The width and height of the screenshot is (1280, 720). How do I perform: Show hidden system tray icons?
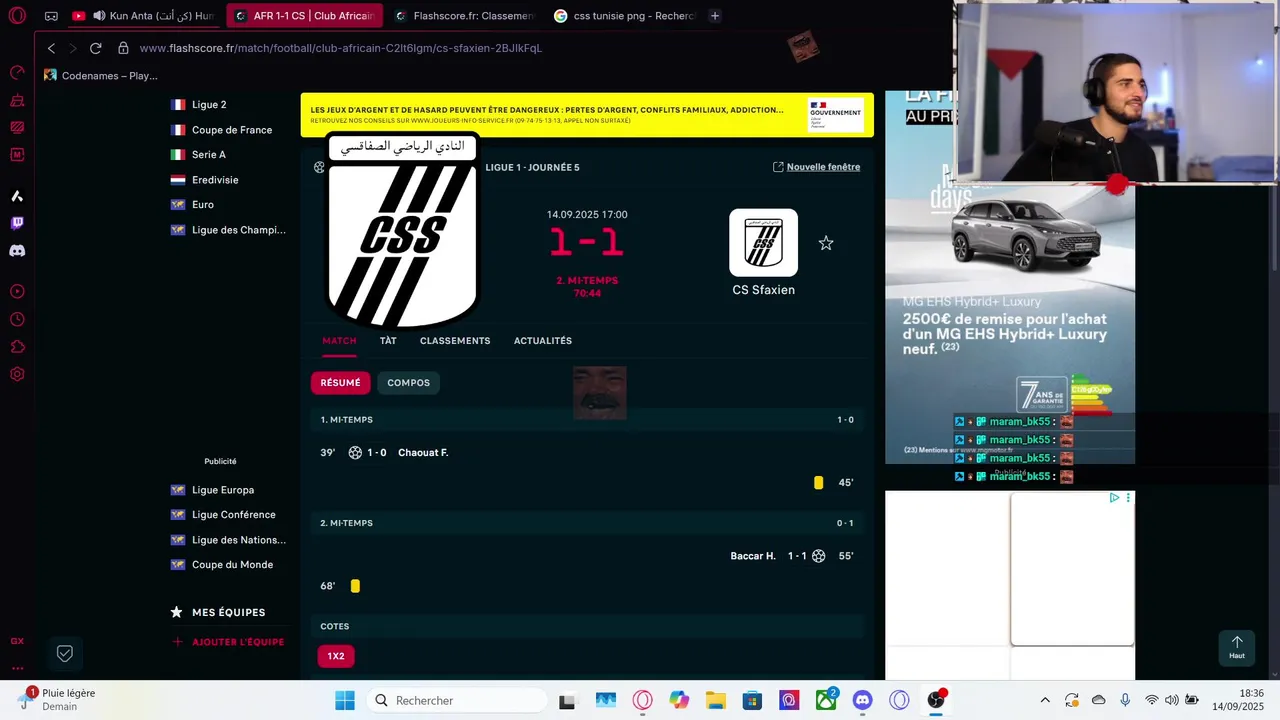(1045, 700)
